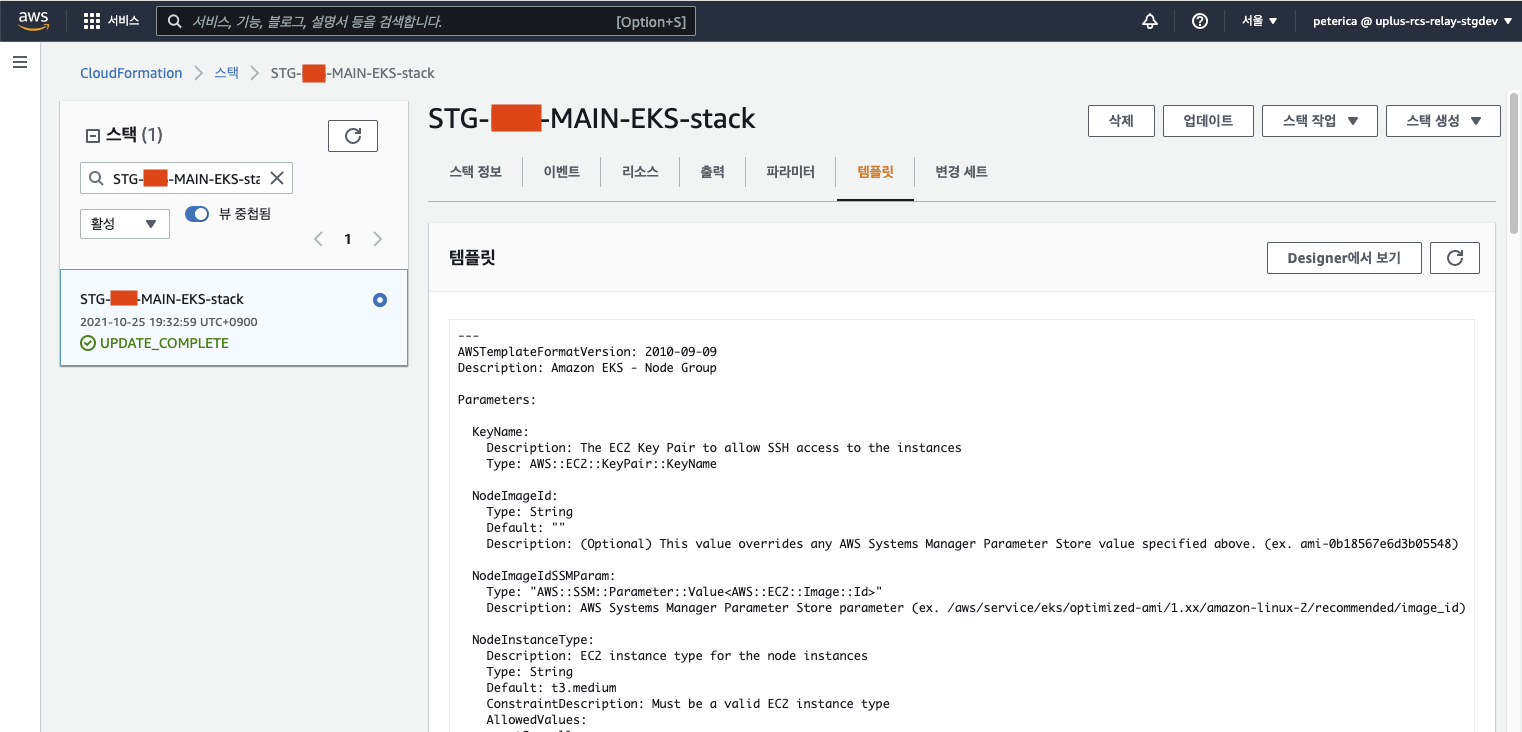Click the ConstraintDescription template line
1522x732 pixels.
click(688, 704)
